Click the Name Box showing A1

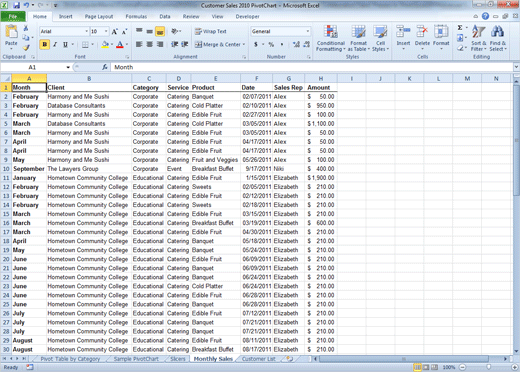click(32, 67)
